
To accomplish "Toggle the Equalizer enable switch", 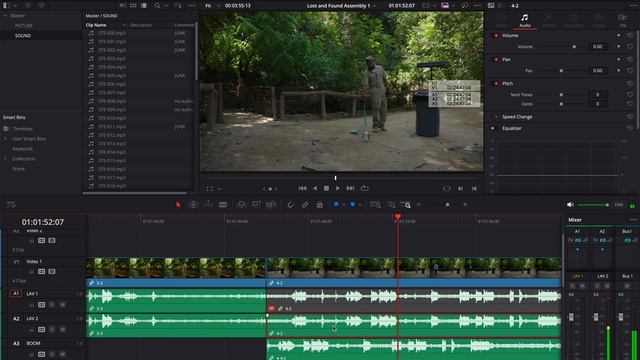I will [494, 128].
